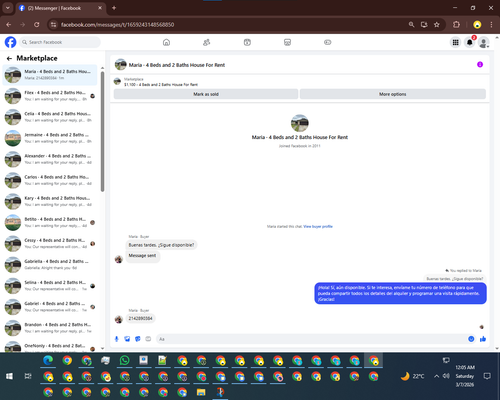Open File Explorer from the taskbar
The height and width of the screenshot is (400, 500).
[x=201, y=392]
